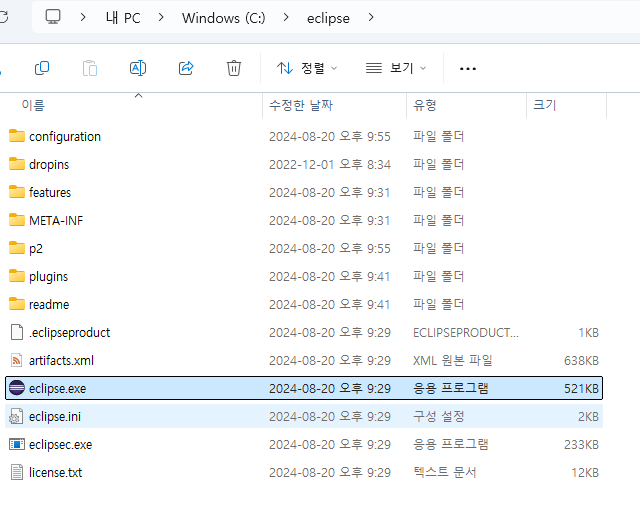Click eclipse in the breadcrumb path
Screen dimensions: 640x508
pyautogui.click(x=328, y=18)
